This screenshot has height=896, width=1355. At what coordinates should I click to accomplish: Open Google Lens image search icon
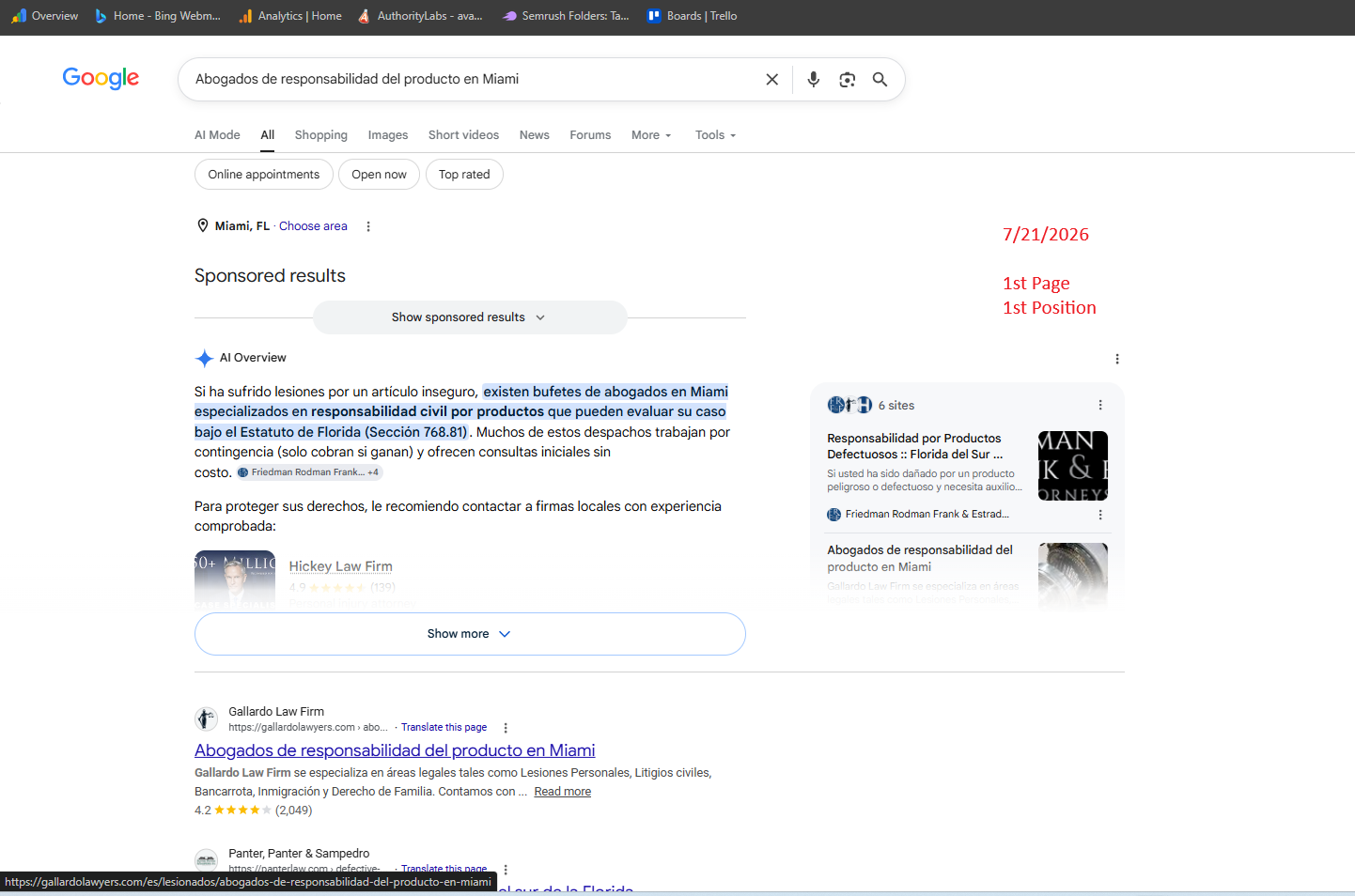[x=848, y=80]
